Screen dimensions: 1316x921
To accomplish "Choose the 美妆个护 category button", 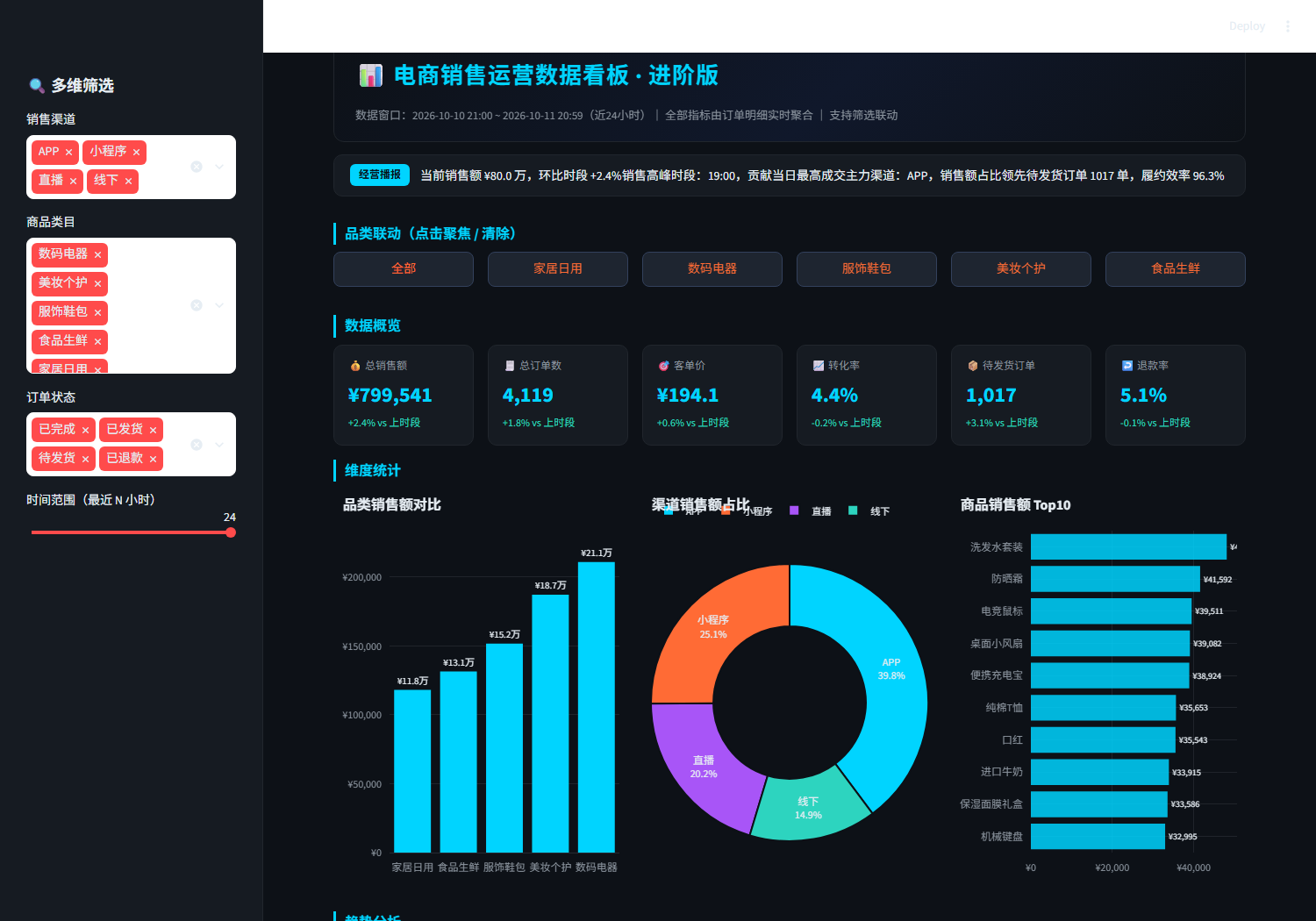I will pyautogui.click(x=1021, y=269).
